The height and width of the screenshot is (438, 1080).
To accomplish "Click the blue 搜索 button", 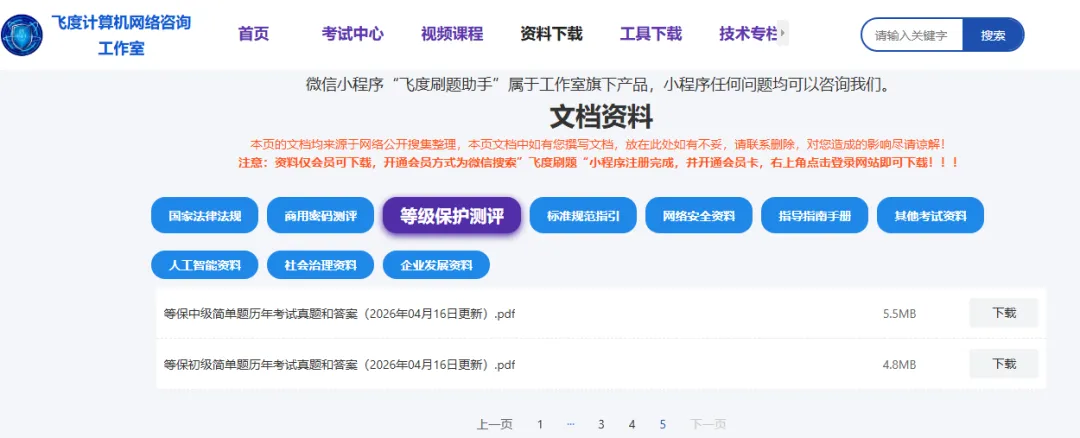I will tap(993, 35).
